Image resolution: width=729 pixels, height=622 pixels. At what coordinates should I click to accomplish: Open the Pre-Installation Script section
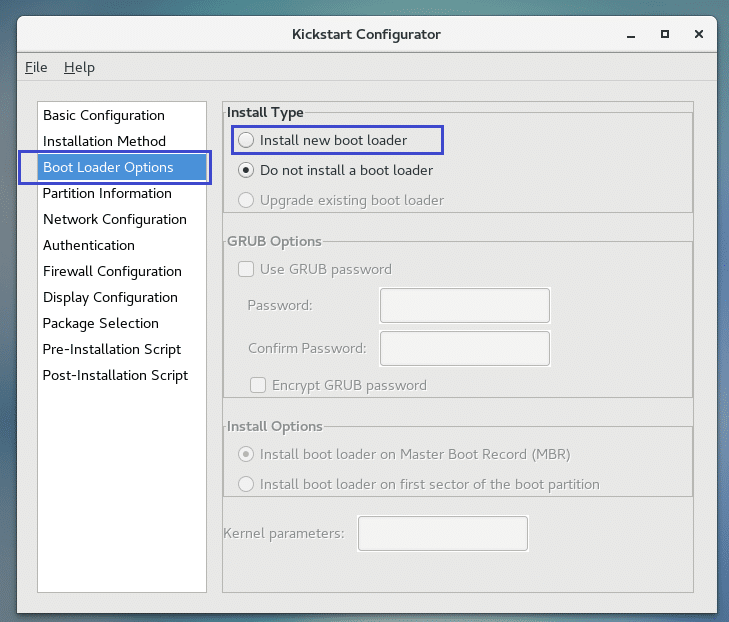112,349
